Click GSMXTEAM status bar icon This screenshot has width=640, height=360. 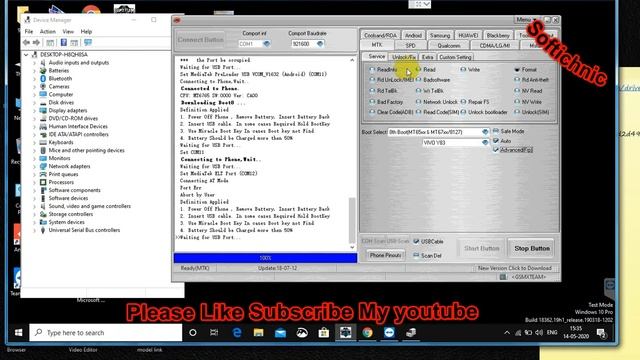tap(503, 277)
